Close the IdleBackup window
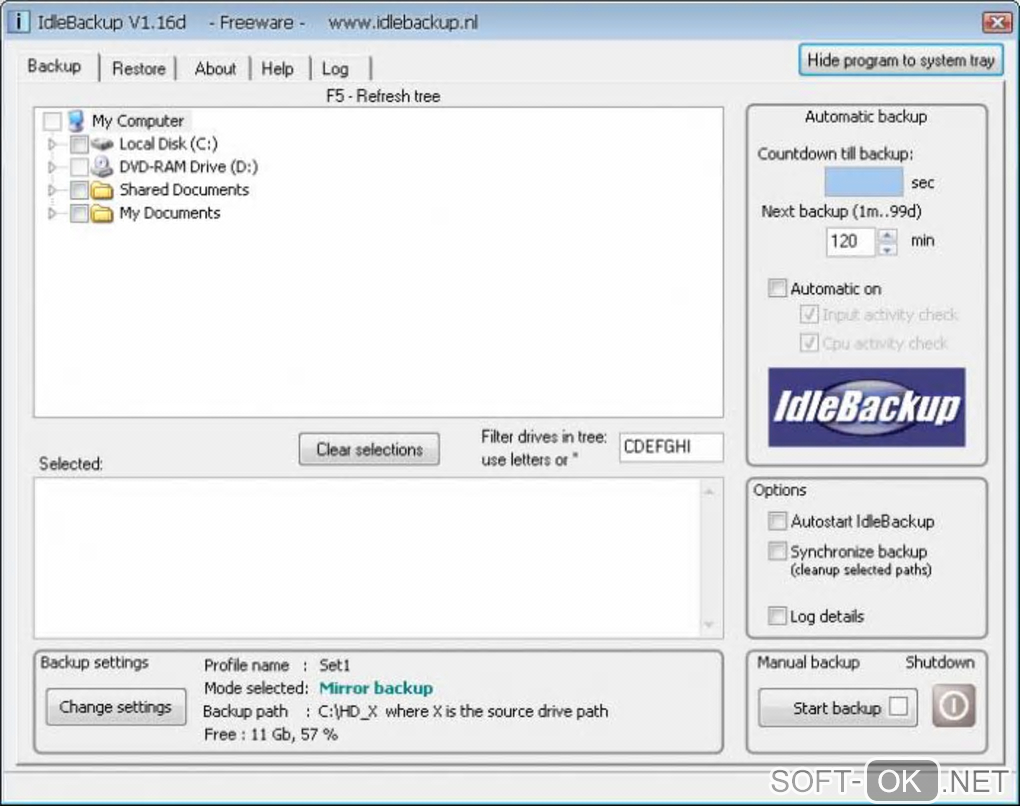1020x806 pixels. coord(997,23)
